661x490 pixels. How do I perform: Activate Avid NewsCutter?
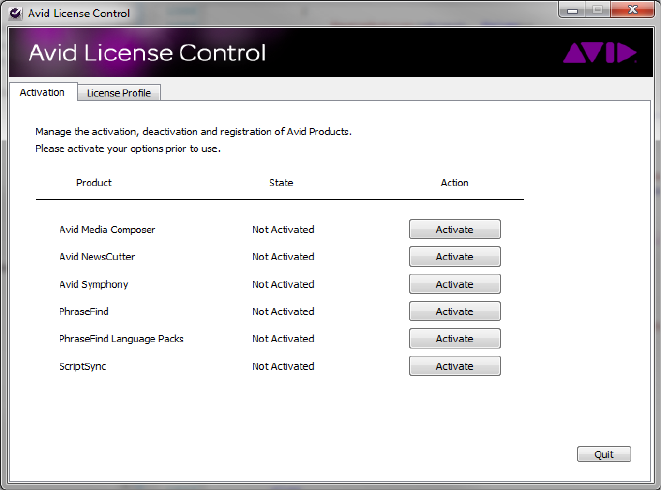point(454,256)
